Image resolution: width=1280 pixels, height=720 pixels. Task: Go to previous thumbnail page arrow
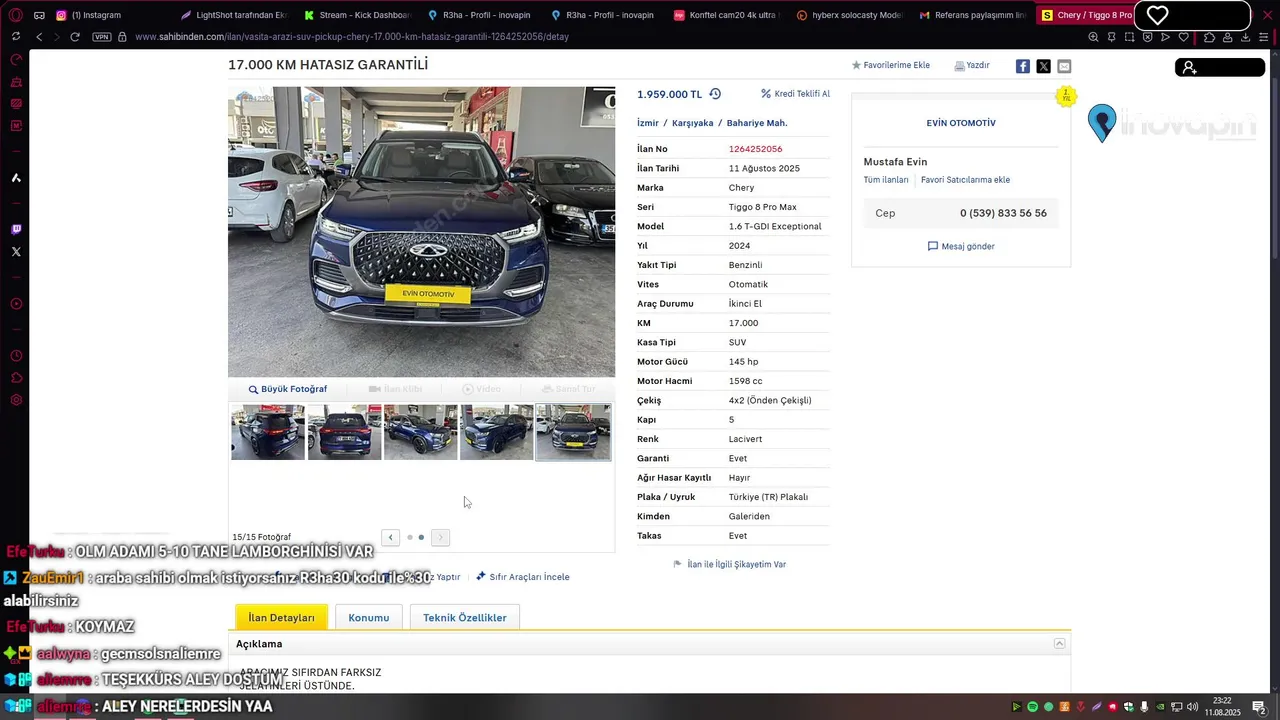[391, 537]
